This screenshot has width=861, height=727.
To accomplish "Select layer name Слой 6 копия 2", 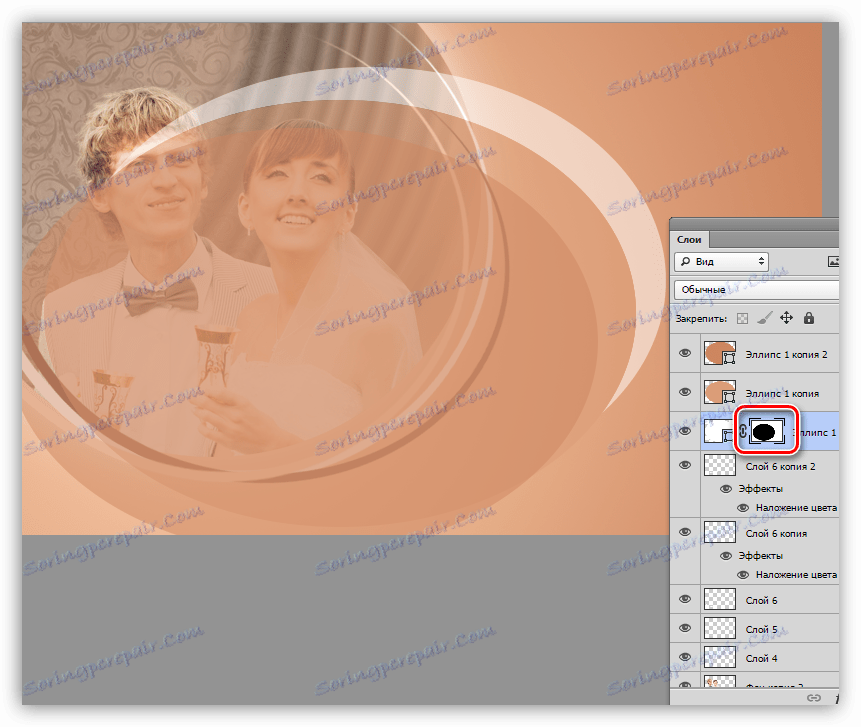I will (x=780, y=467).
